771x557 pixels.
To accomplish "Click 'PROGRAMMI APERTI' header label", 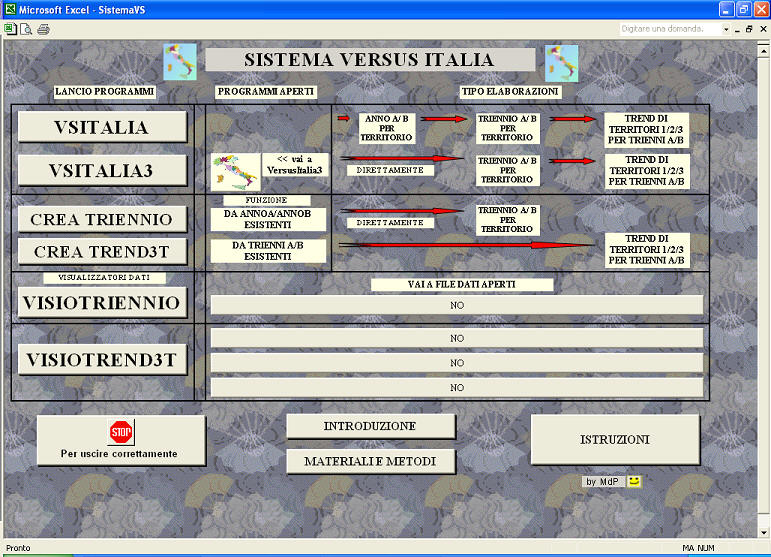I will [266, 91].
